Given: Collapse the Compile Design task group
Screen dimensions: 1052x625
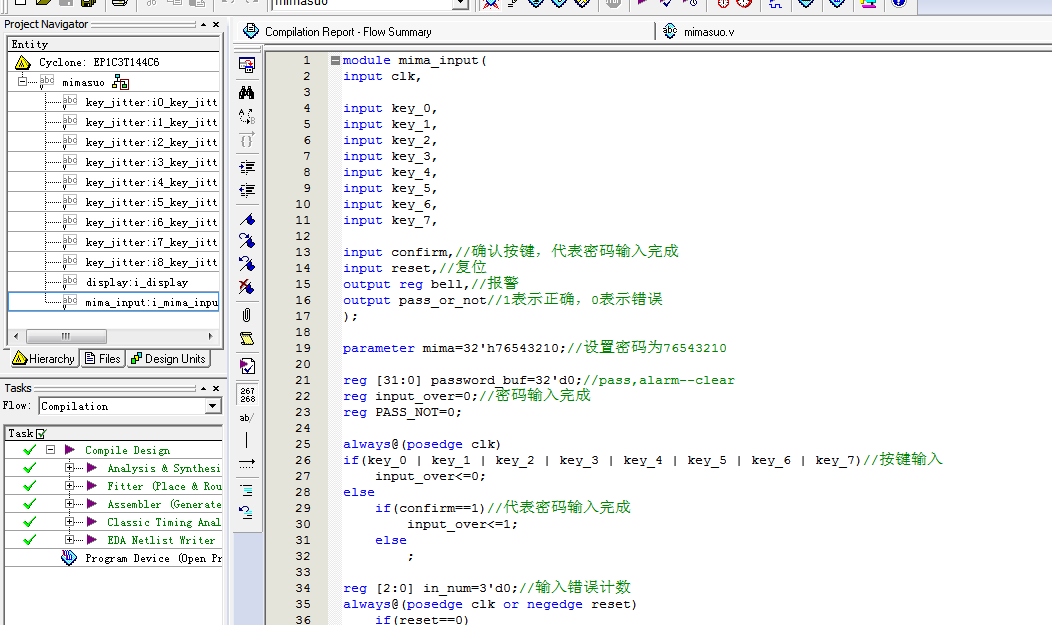Looking at the screenshot, I should pyautogui.click(x=50, y=450).
